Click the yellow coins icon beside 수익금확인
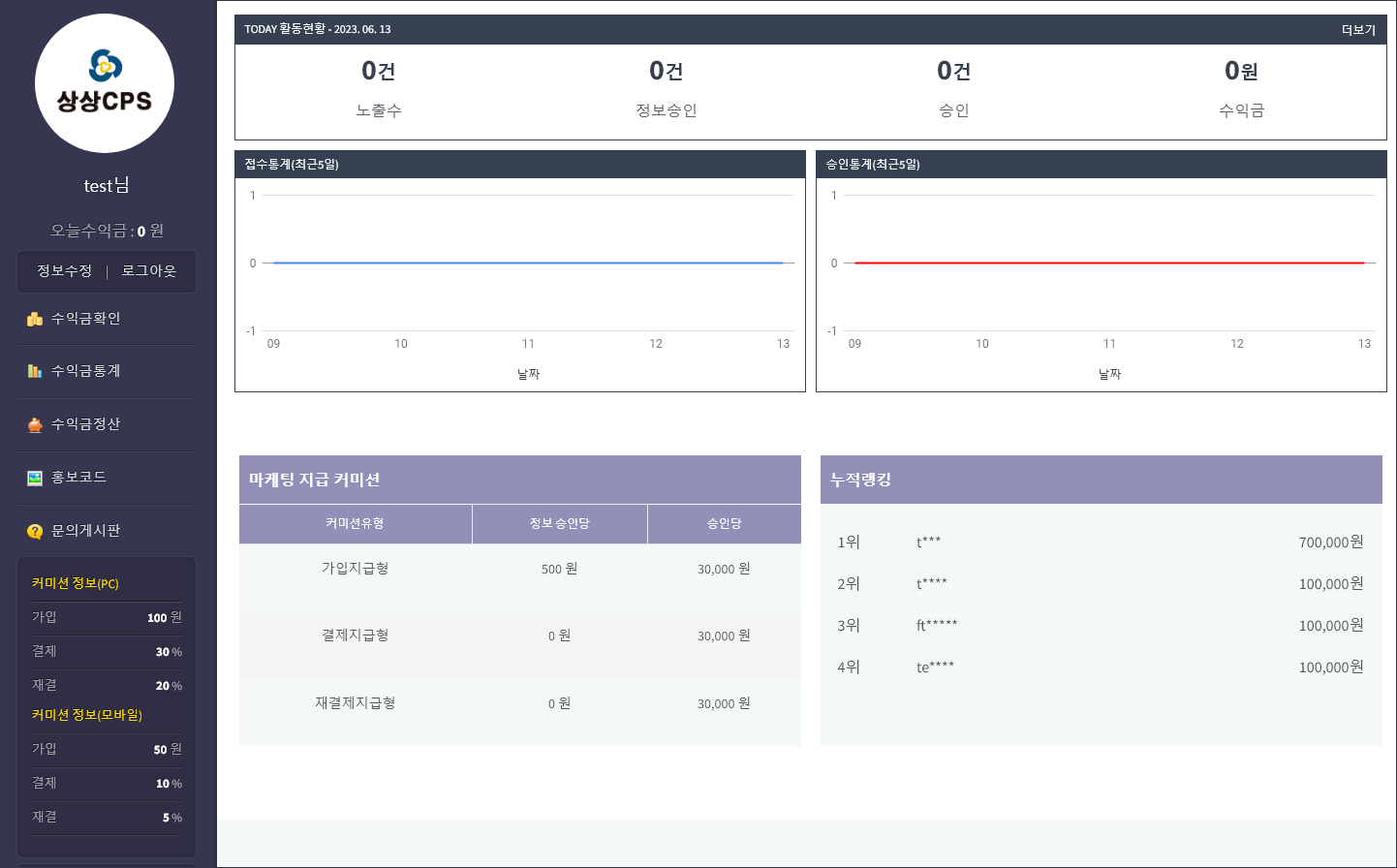 tap(35, 318)
